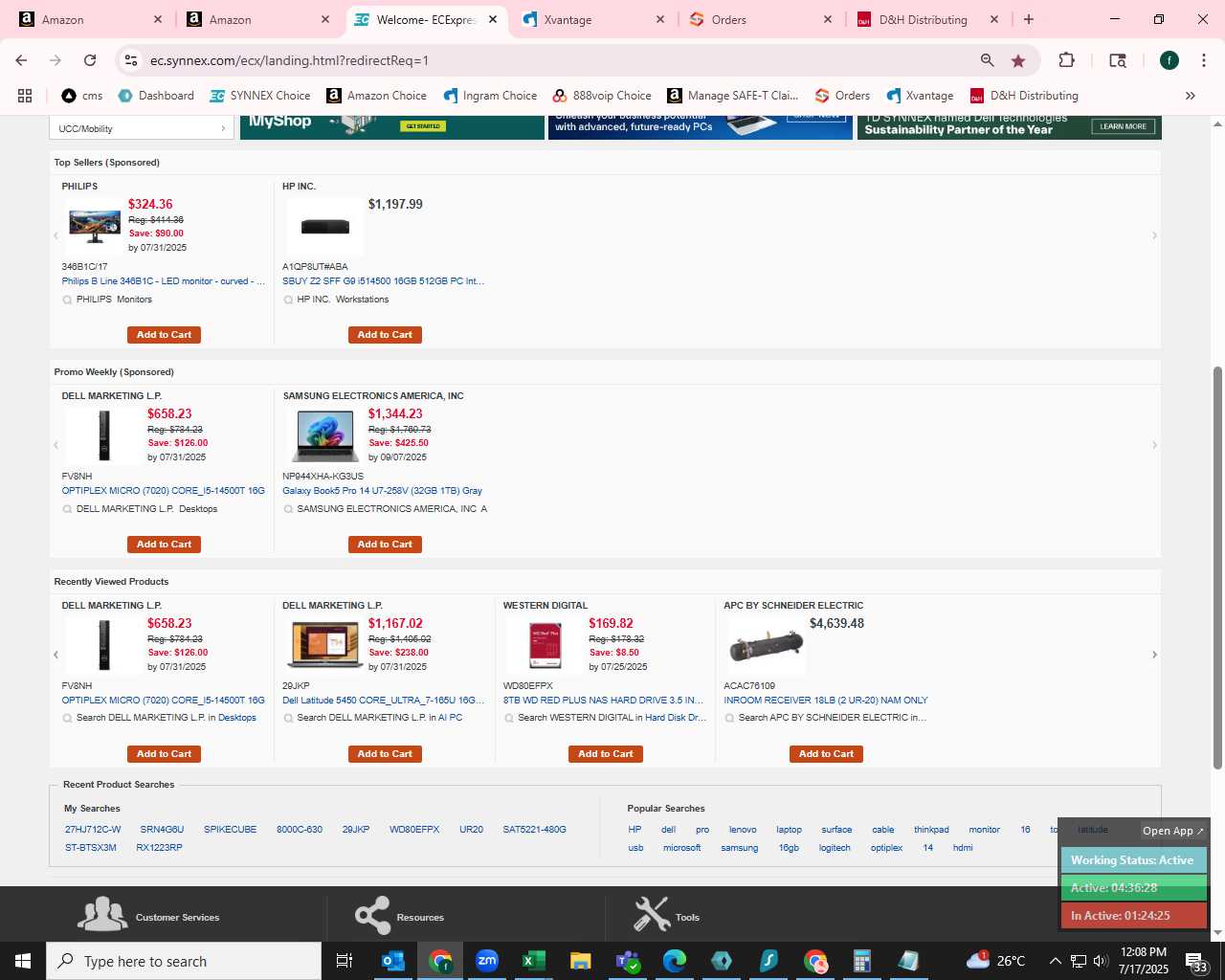Viewport: 1225px width, 980px height.
Task: Show hidden system tray icons
Action: click(x=1055, y=961)
